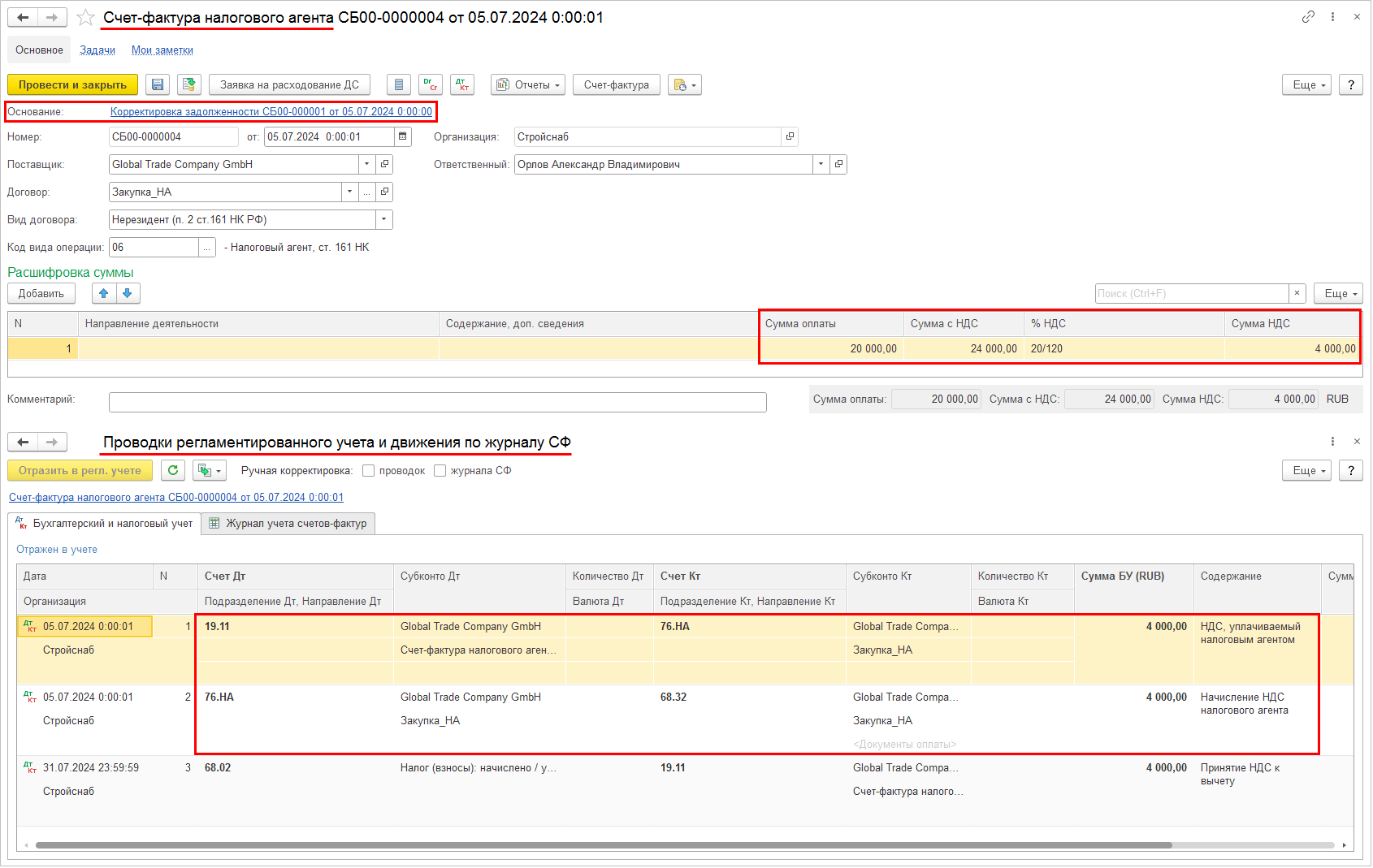Image resolution: width=1373 pixels, height=868 pixels.
Task: Go forward with the top right arrow
Action: 52,17
